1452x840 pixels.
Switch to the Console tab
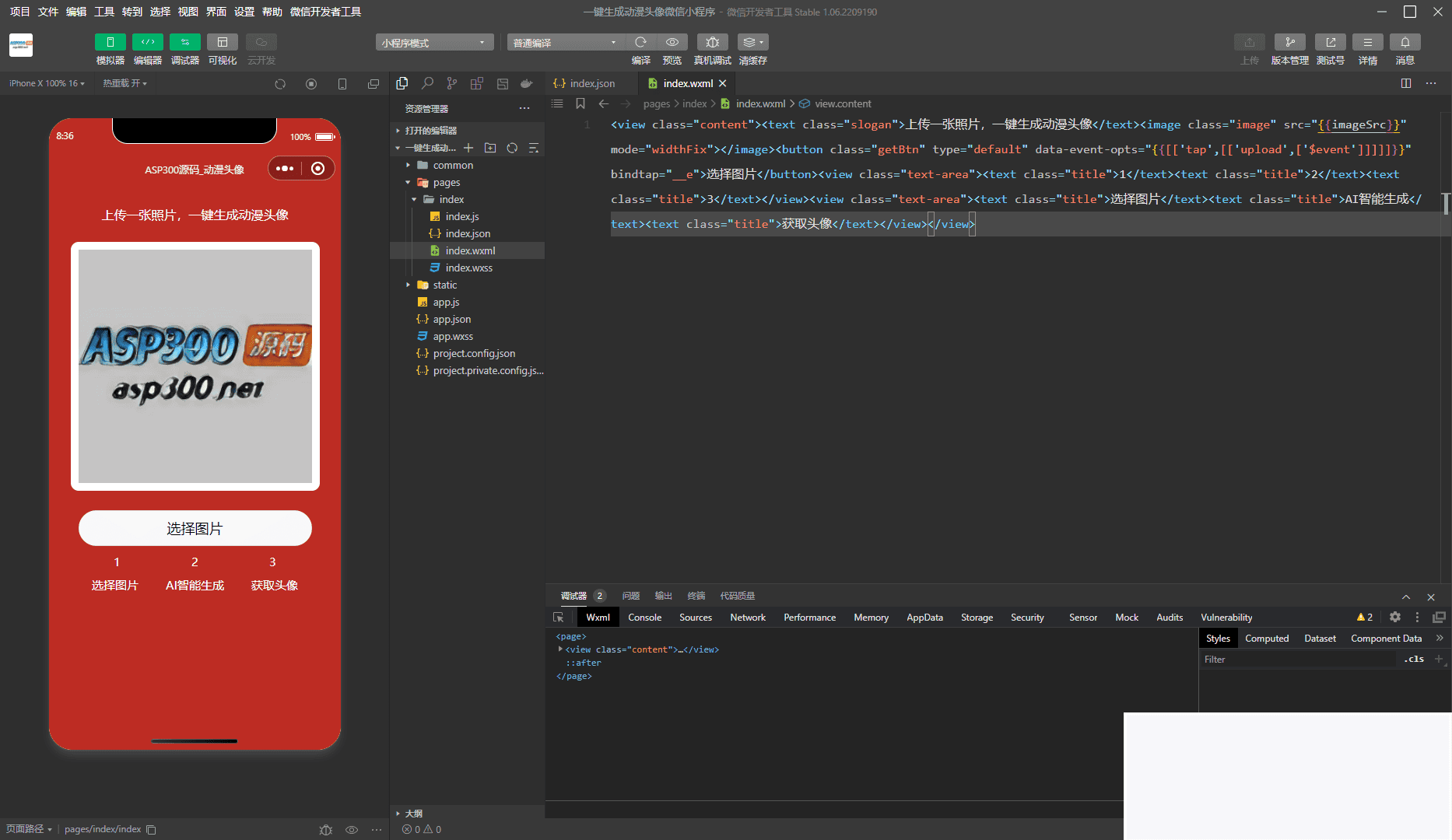click(644, 617)
